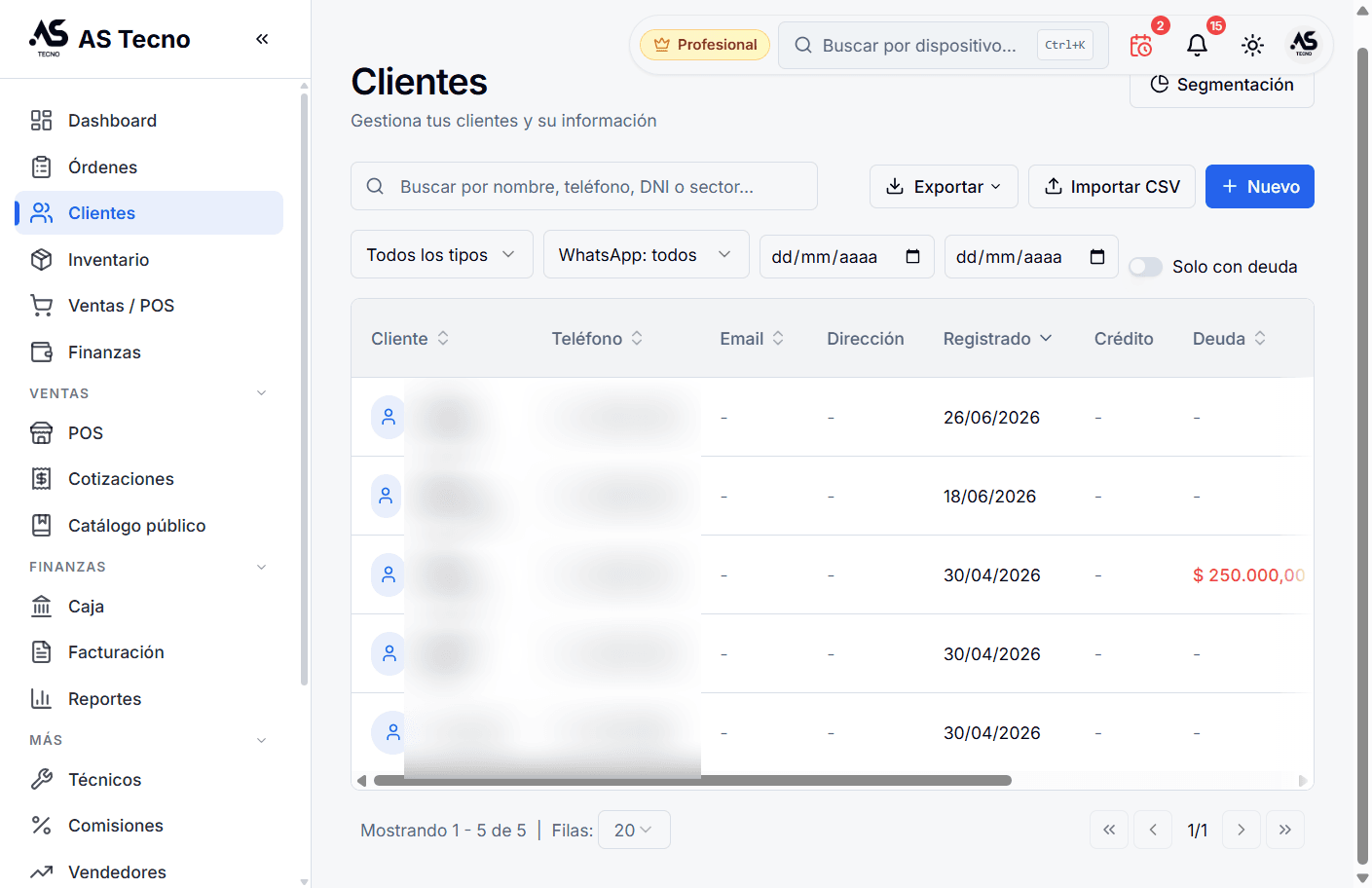Collapse the MÁS sidebar section
This screenshot has width=1372, height=888.
point(261,740)
